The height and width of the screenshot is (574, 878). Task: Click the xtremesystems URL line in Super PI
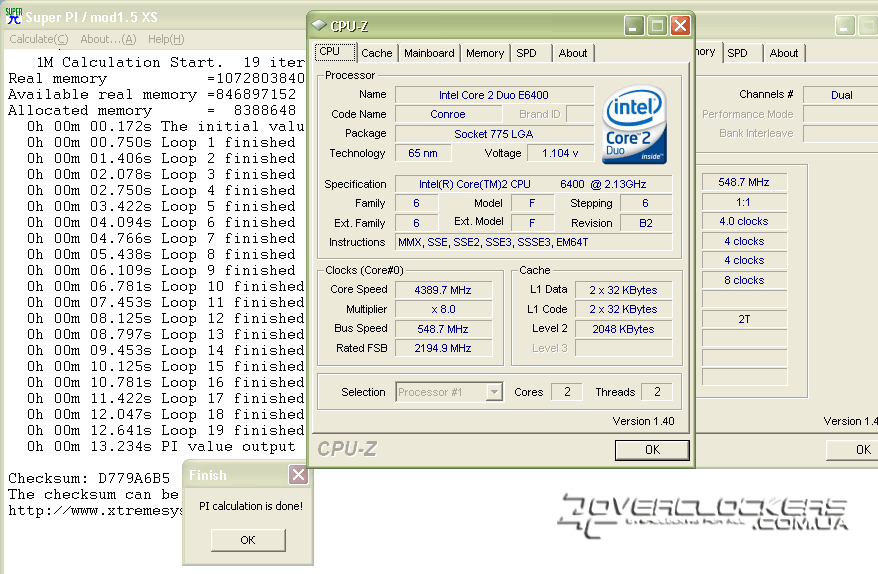tap(95, 511)
